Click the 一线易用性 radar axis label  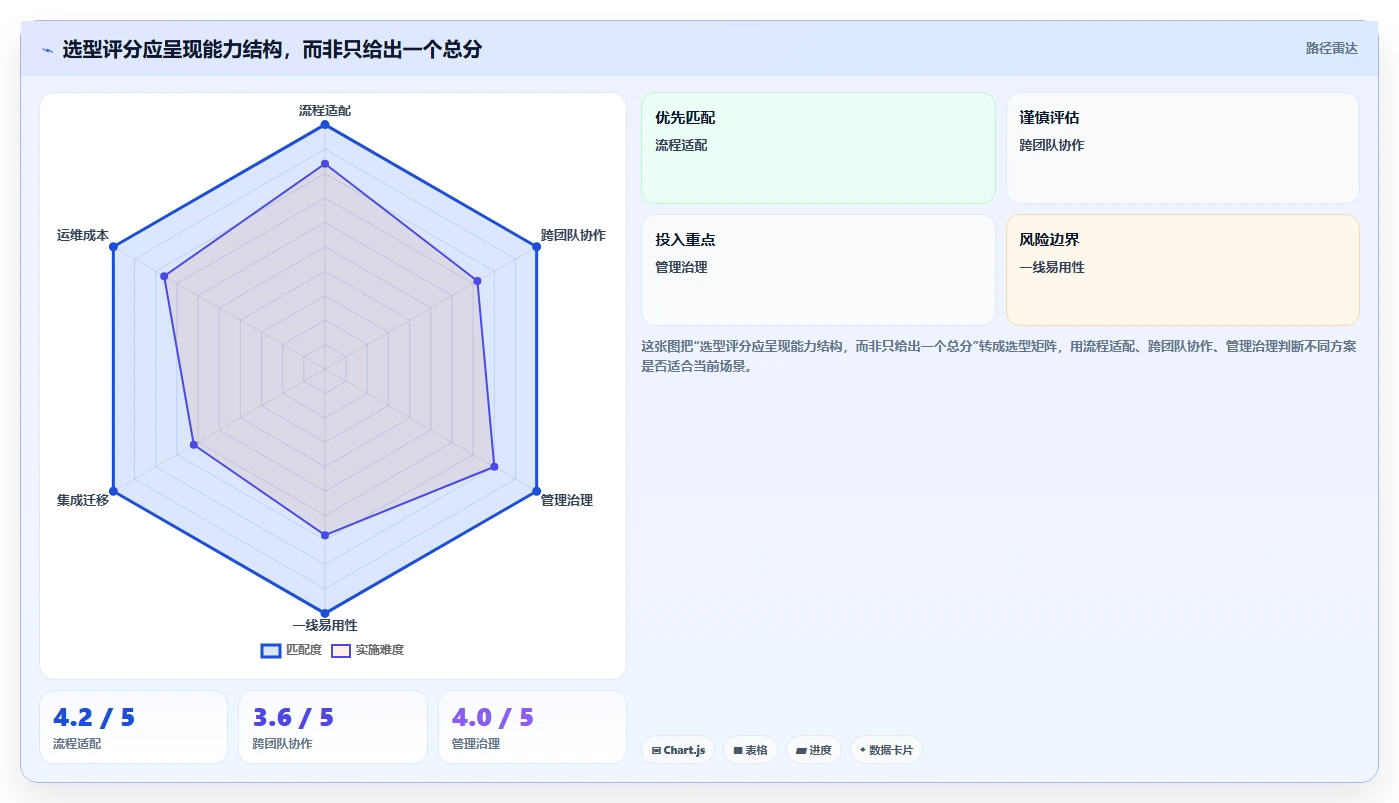[325, 626]
